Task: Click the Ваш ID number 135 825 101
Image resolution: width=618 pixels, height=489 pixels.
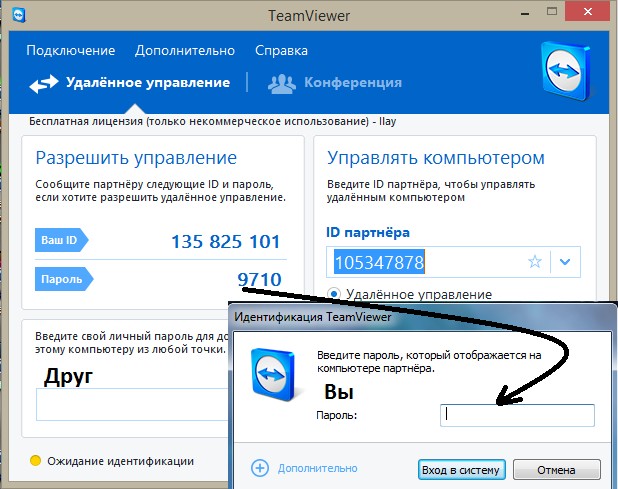Action: [x=225, y=242]
